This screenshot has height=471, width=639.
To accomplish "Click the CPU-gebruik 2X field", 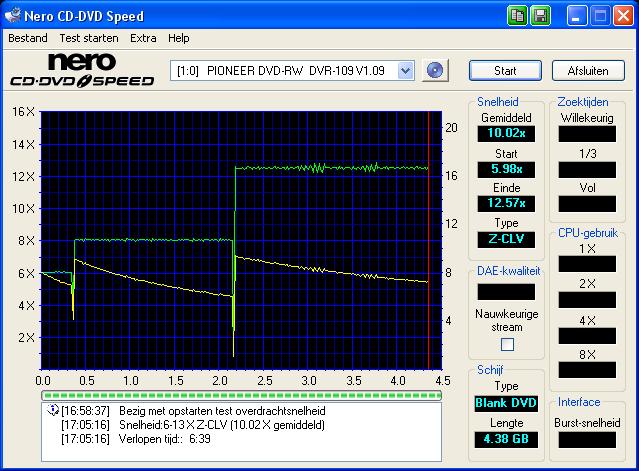I will pos(587,300).
